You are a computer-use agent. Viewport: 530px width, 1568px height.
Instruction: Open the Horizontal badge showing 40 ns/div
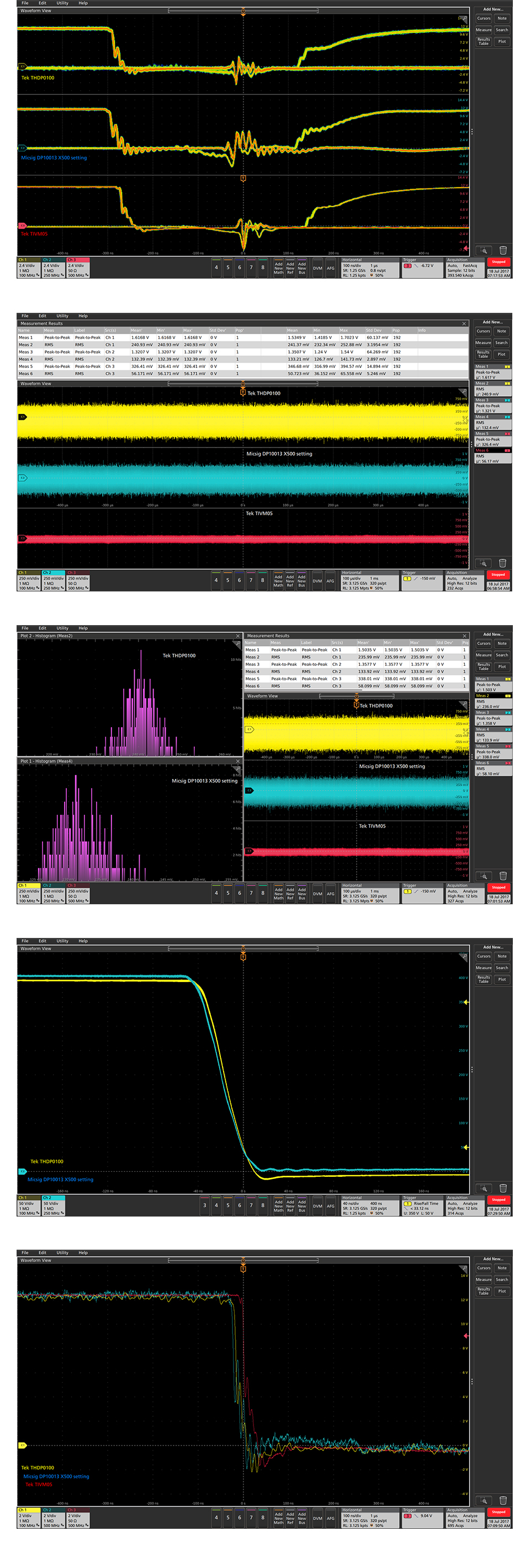(x=370, y=1204)
